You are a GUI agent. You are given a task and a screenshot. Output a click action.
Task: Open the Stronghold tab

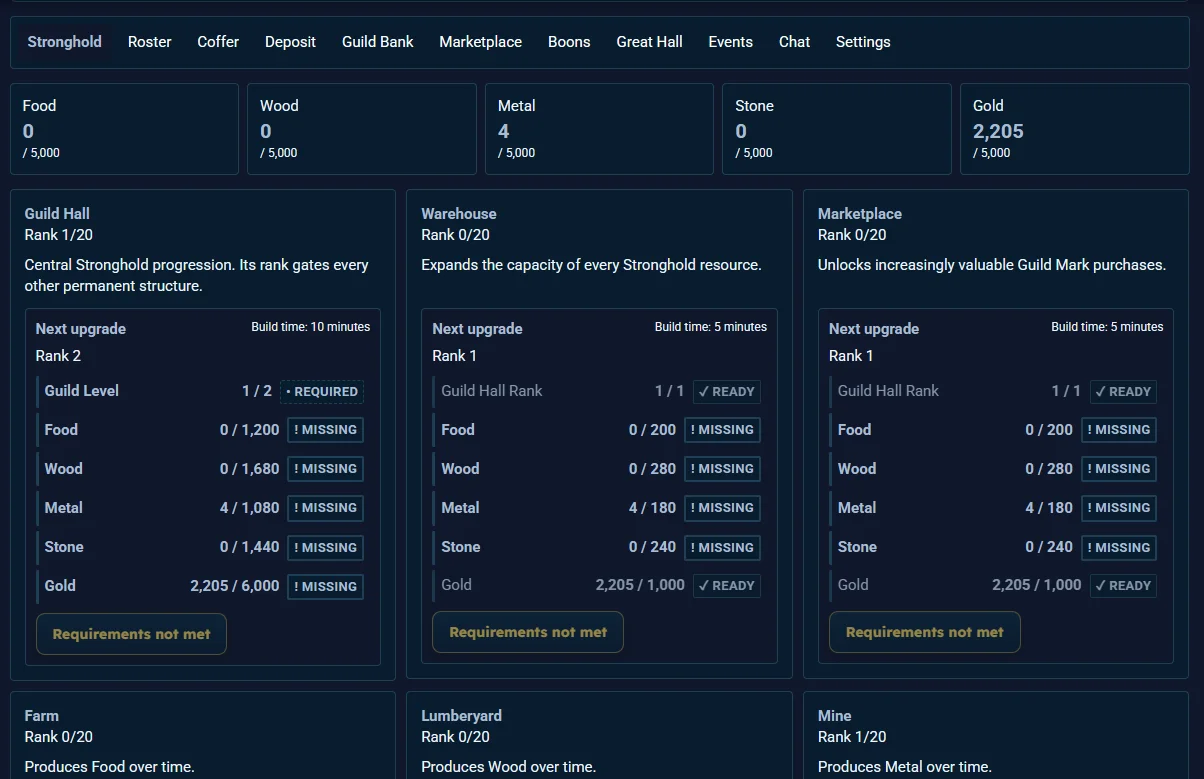pos(64,42)
